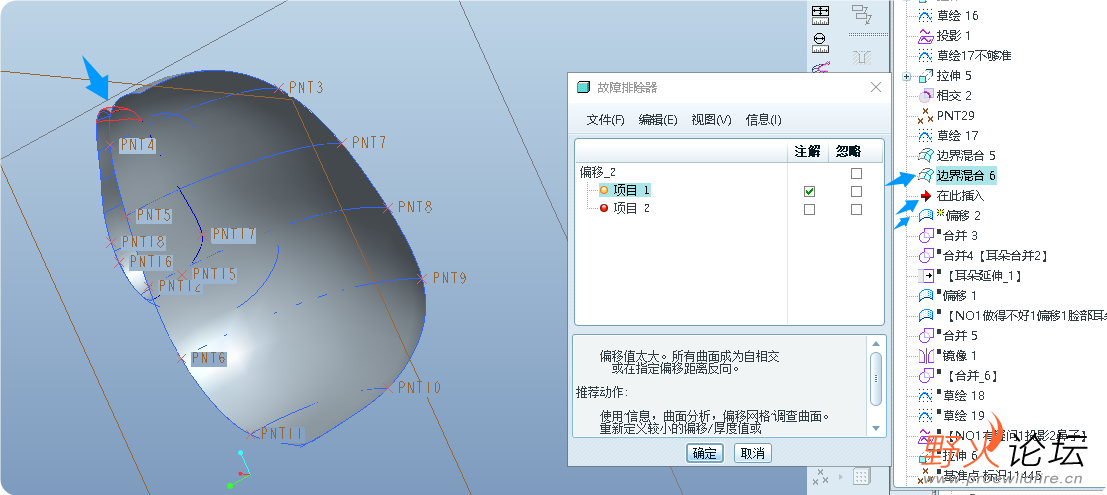The height and width of the screenshot is (495, 1107).
Task: Click the red insert-here arrow icon
Action: pos(926,196)
